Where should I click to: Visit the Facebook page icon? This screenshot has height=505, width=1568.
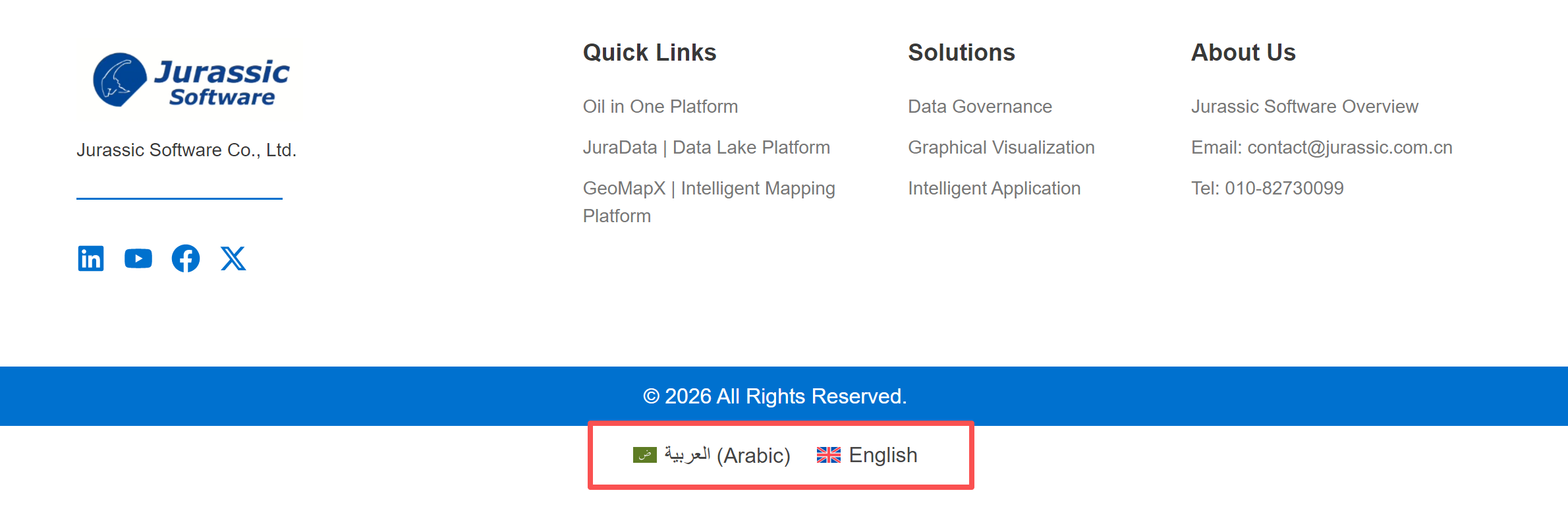[x=186, y=258]
